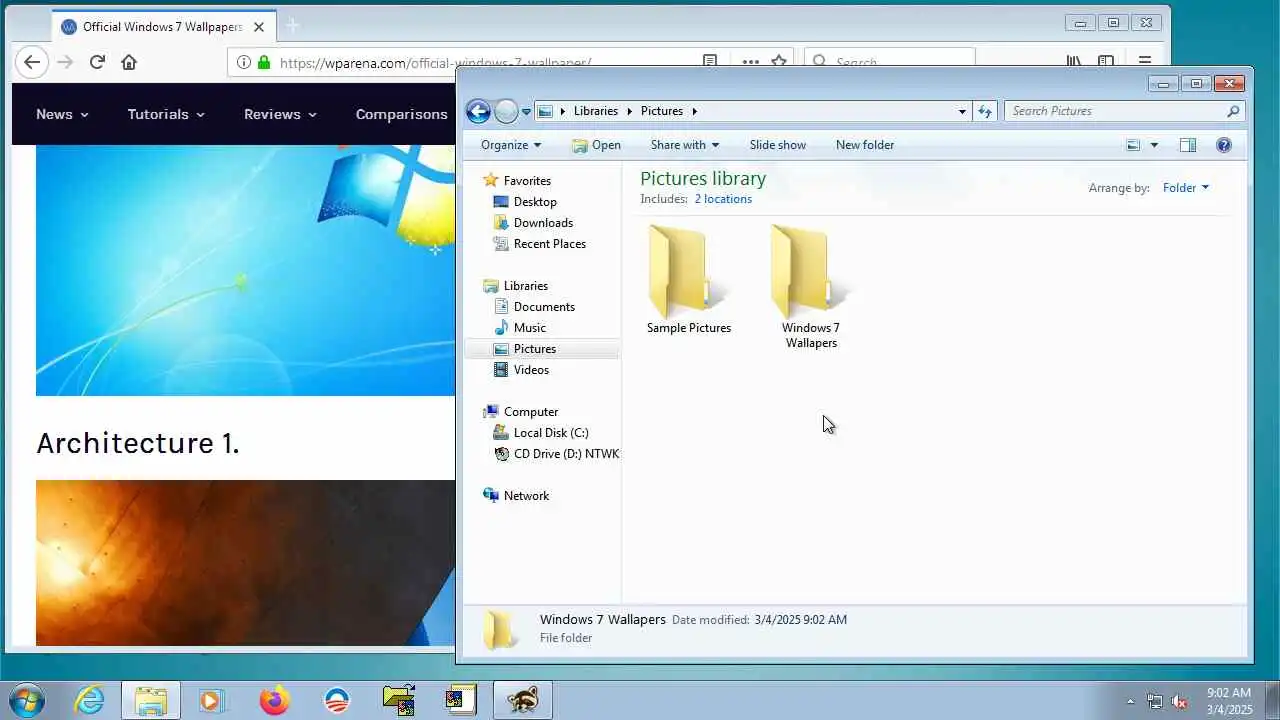Create a New folder
This screenshot has width=1280, height=720.
coord(865,145)
